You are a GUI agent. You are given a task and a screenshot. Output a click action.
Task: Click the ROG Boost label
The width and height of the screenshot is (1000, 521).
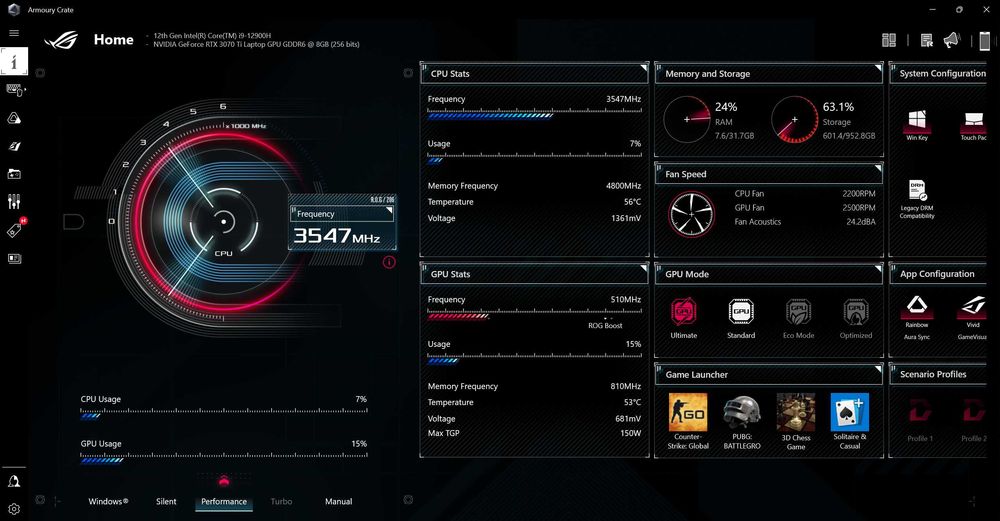pyautogui.click(x=605, y=325)
